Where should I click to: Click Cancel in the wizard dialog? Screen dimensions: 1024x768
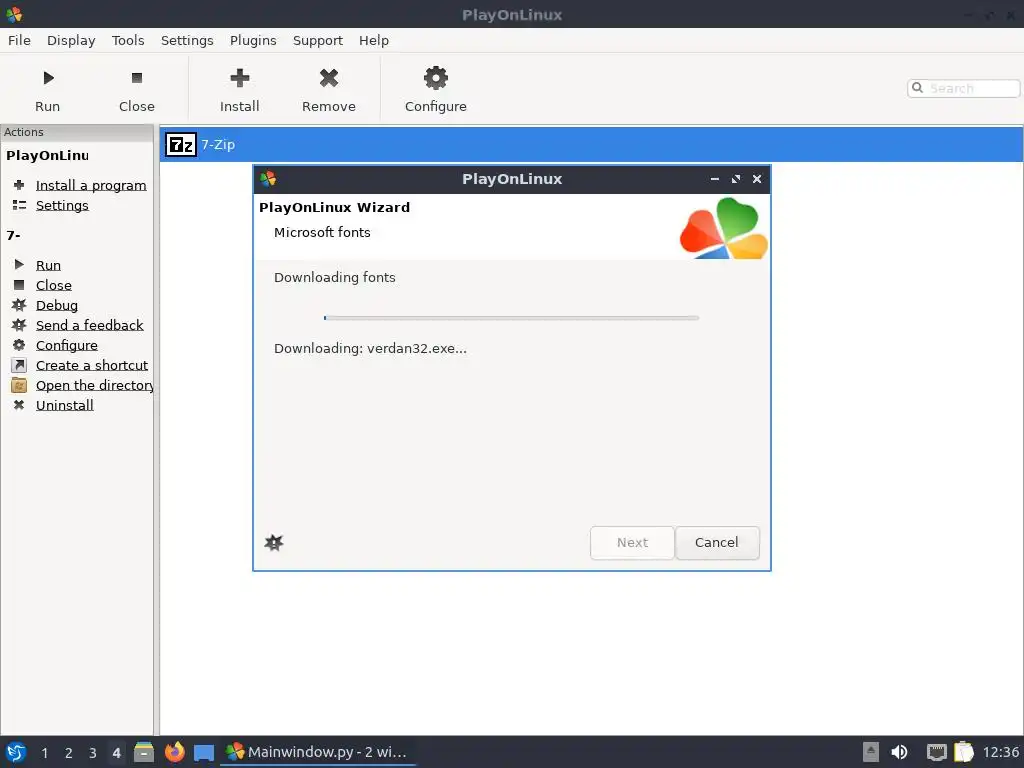click(717, 543)
